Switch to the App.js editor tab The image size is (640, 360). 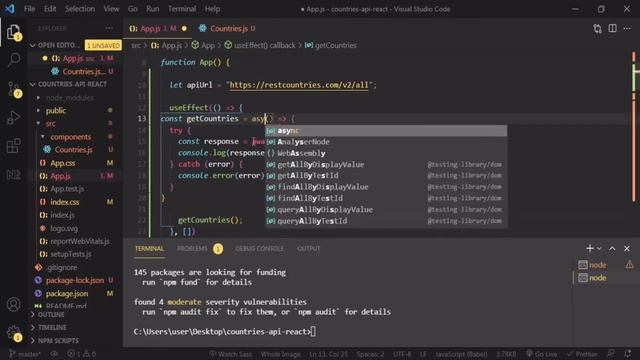click(158, 29)
